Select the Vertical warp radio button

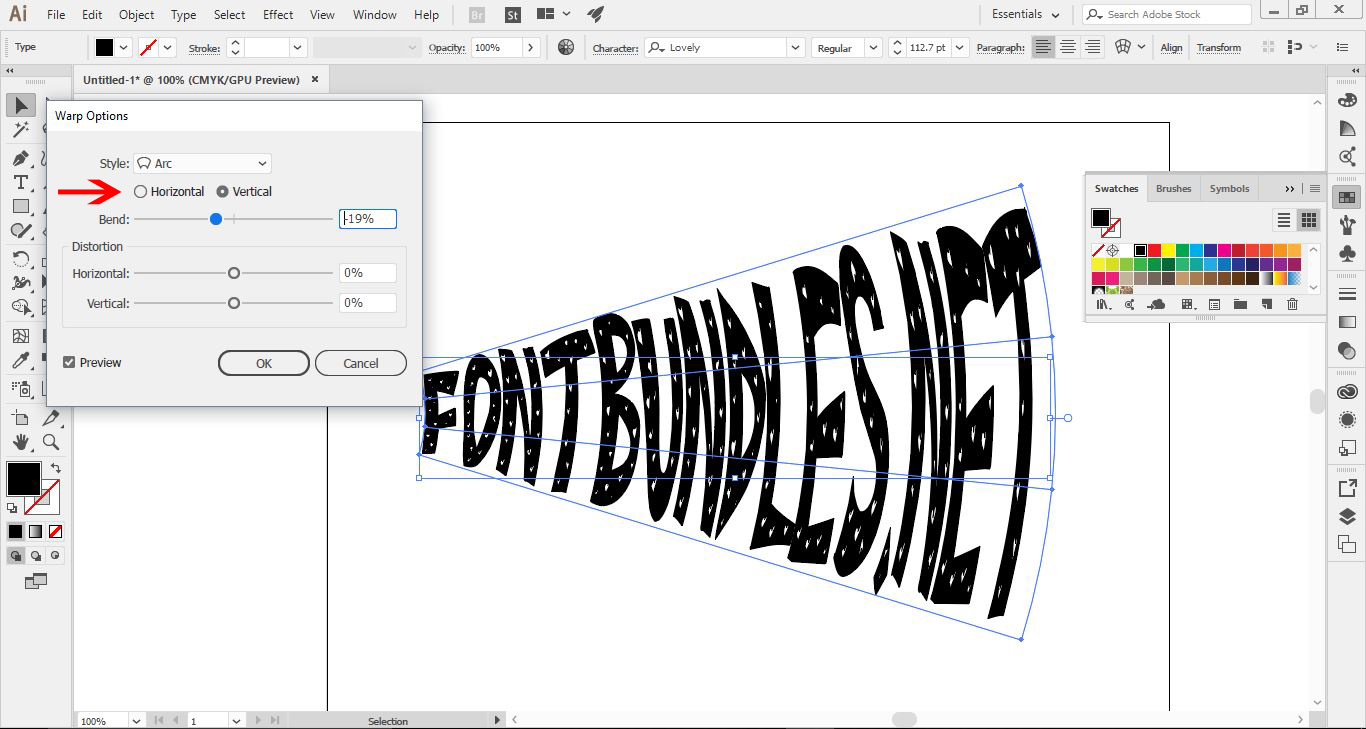coord(222,191)
